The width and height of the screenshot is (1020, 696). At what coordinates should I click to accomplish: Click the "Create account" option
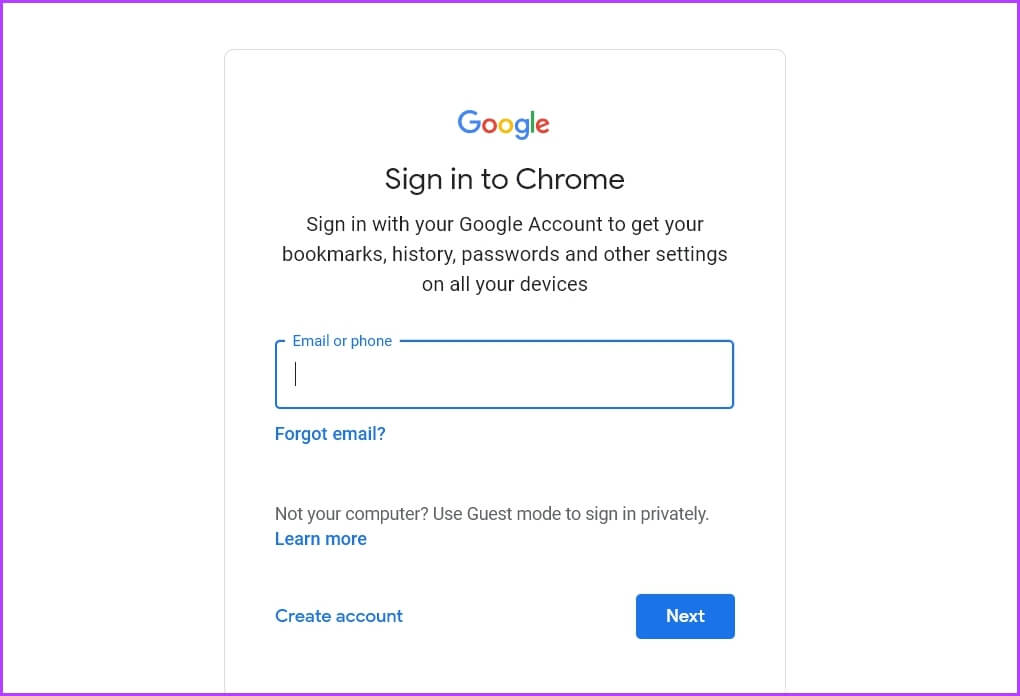coord(339,616)
